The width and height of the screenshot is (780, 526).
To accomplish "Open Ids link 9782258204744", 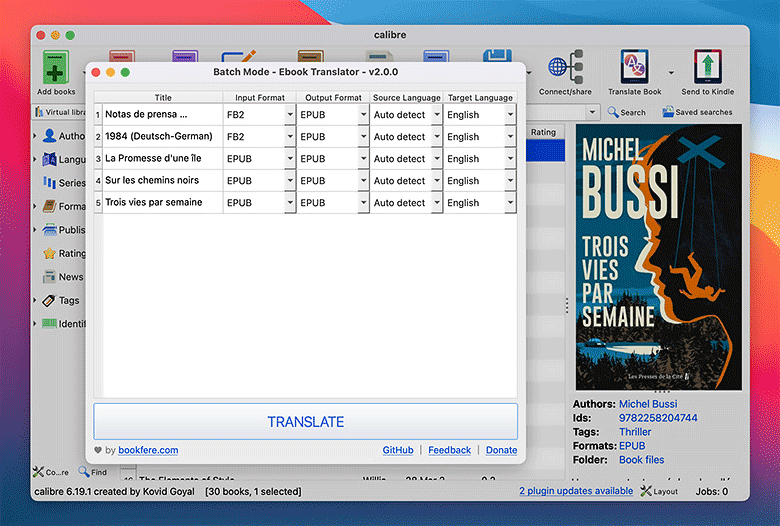I will 658,418.
